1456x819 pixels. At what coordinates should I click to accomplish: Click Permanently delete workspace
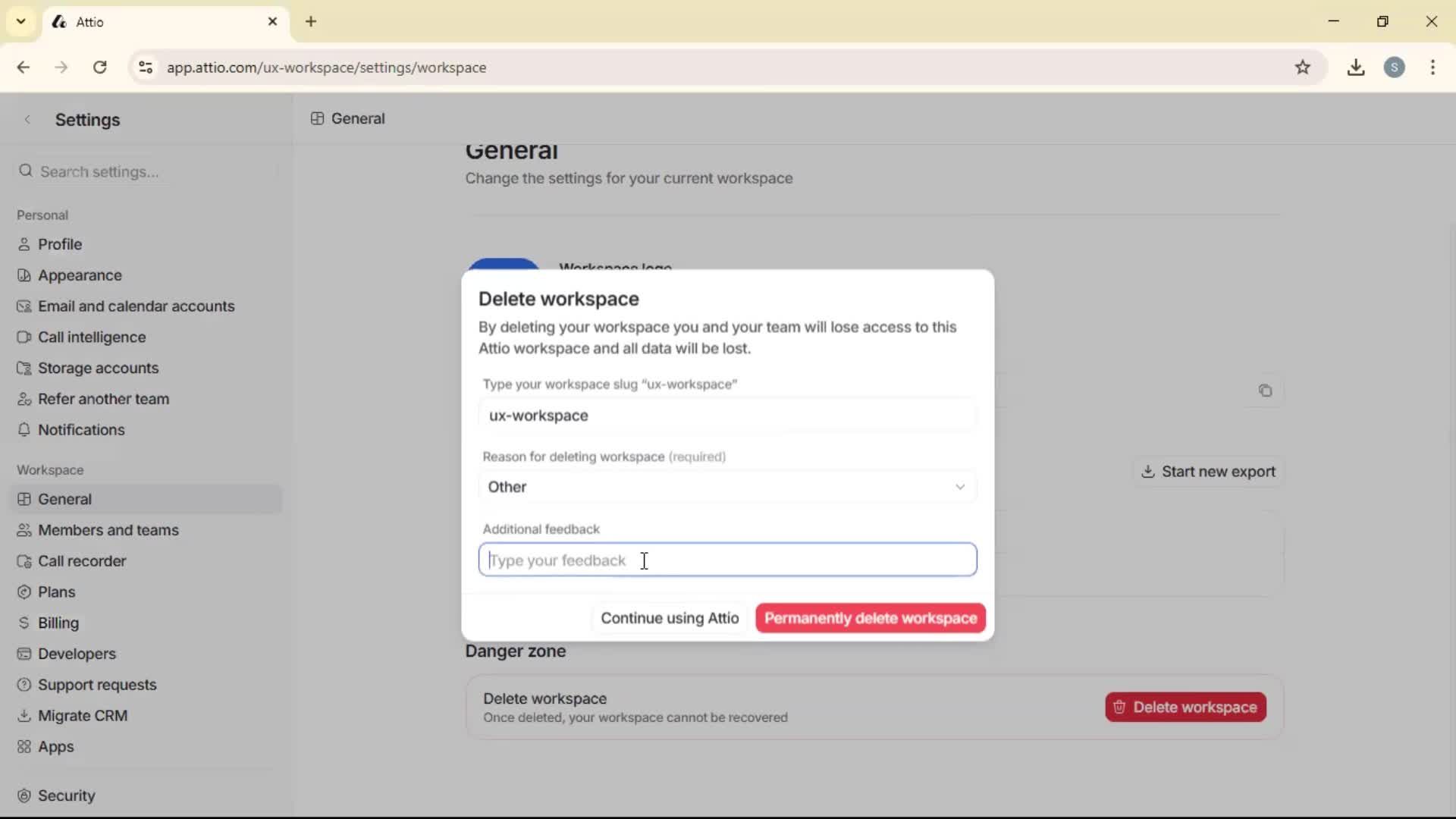pyautogui.click(x=870, y=617)
